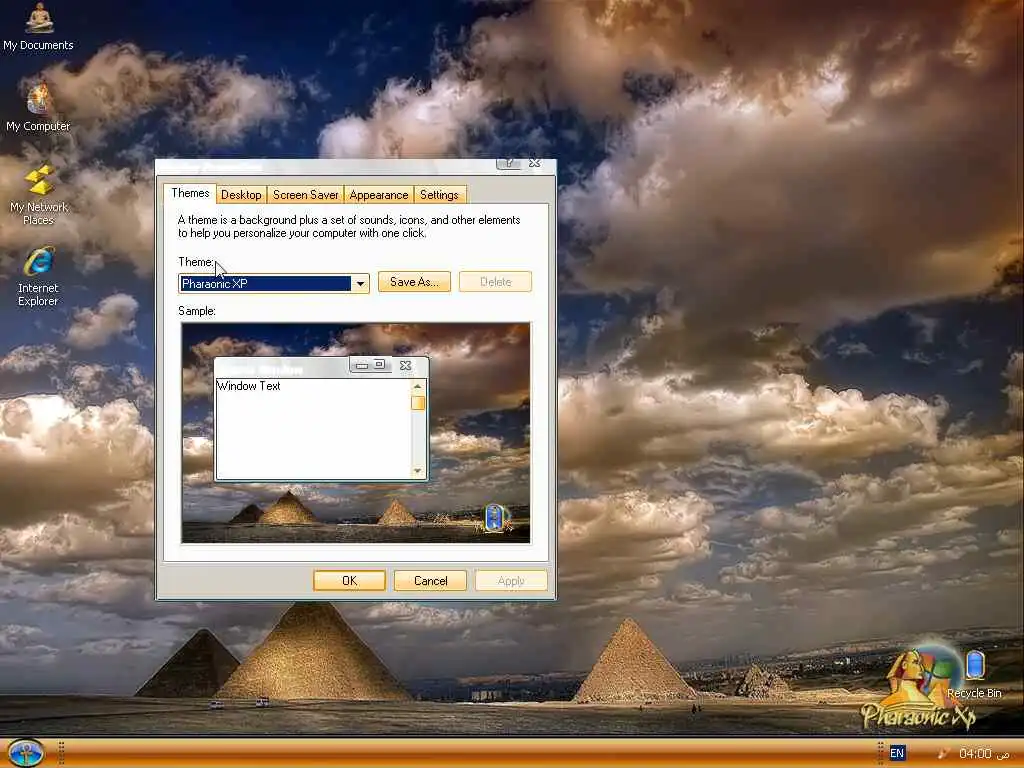Switch to the Themes tab
Viewport: 1024px width, 768px height.
point(190,193)
